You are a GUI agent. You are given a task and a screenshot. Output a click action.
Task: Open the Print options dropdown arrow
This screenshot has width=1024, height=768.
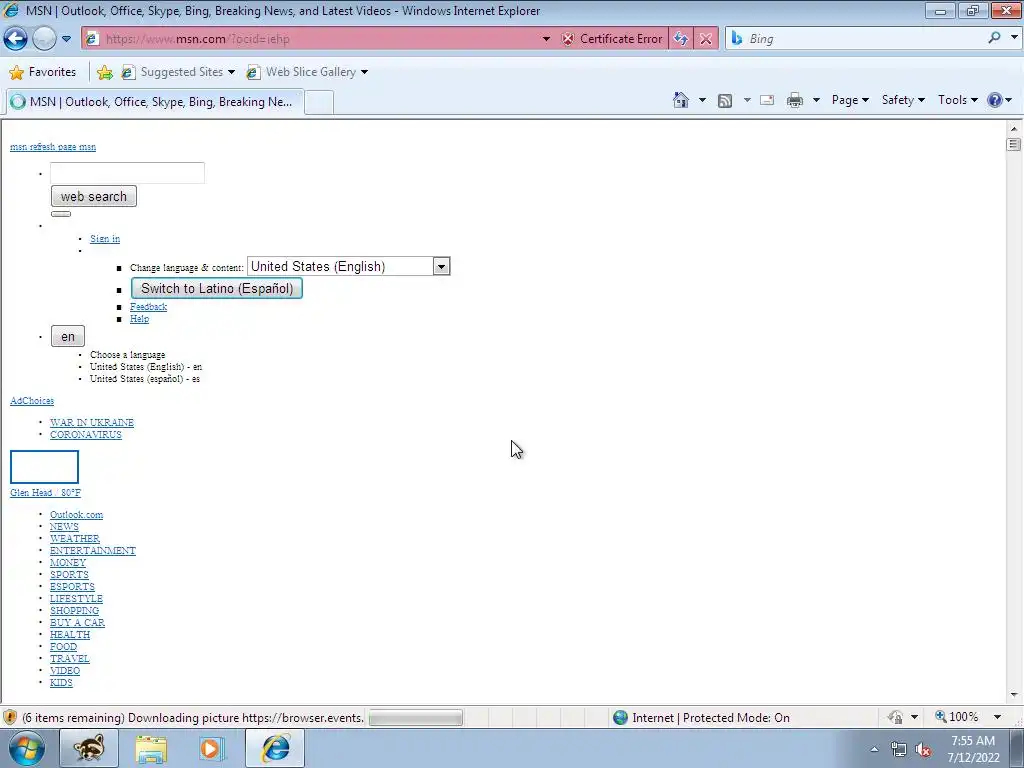coord(816,100)
